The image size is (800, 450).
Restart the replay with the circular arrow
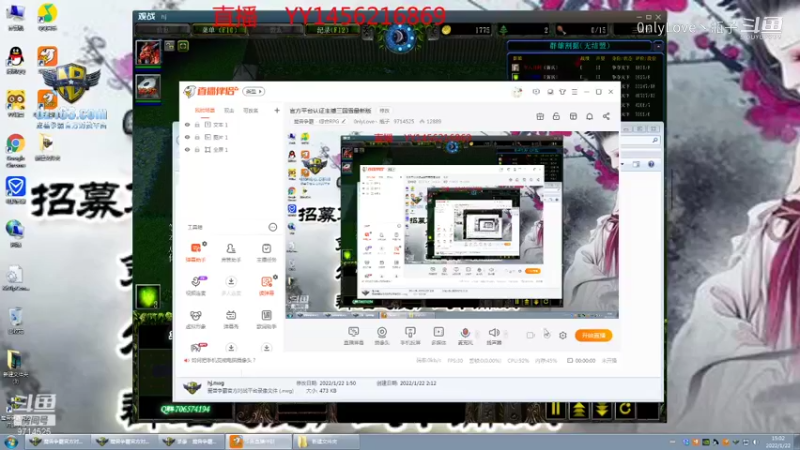point(625,409)
